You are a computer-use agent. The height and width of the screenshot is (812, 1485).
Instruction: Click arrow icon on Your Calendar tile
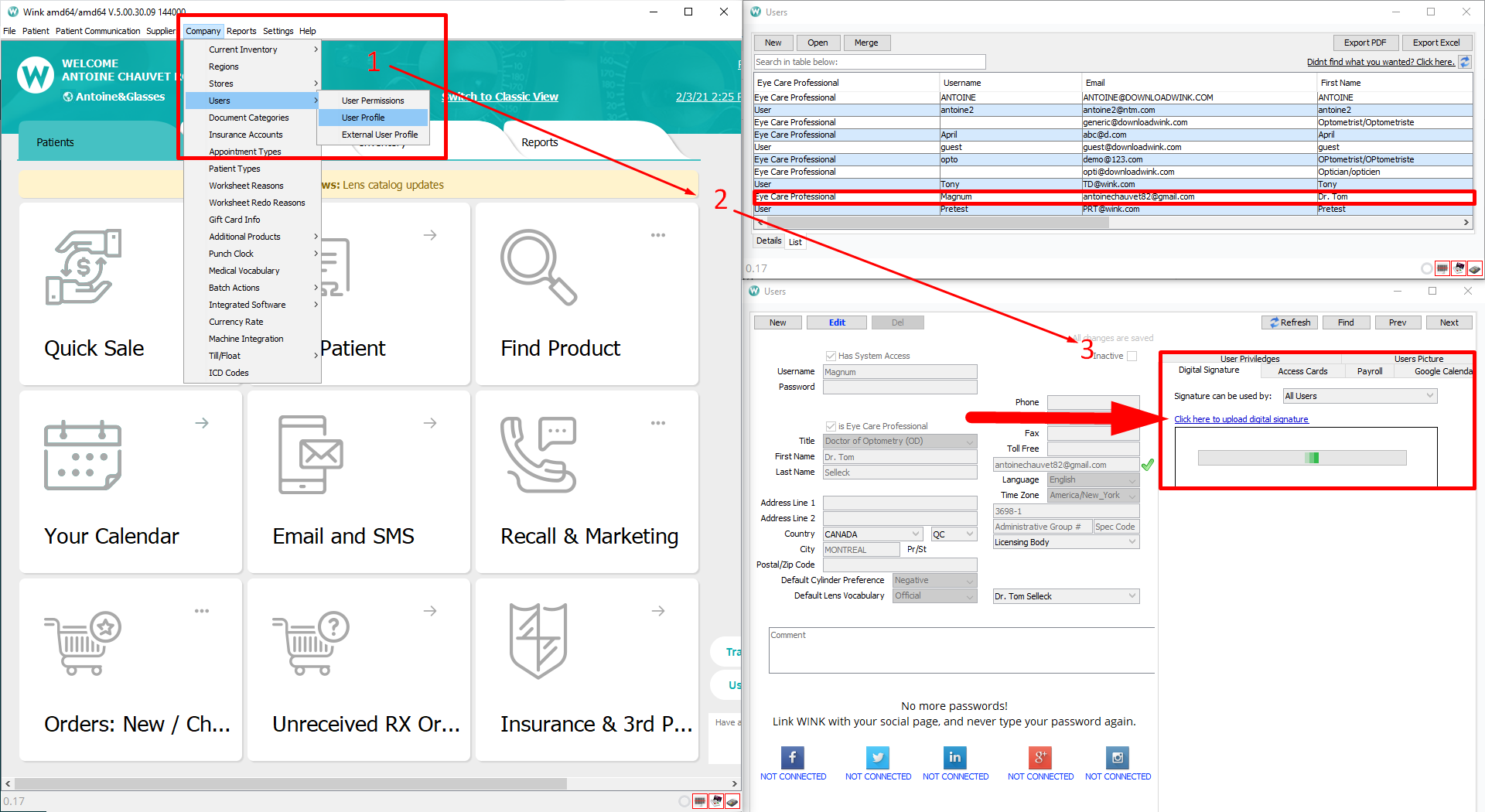tap(202, 423)
